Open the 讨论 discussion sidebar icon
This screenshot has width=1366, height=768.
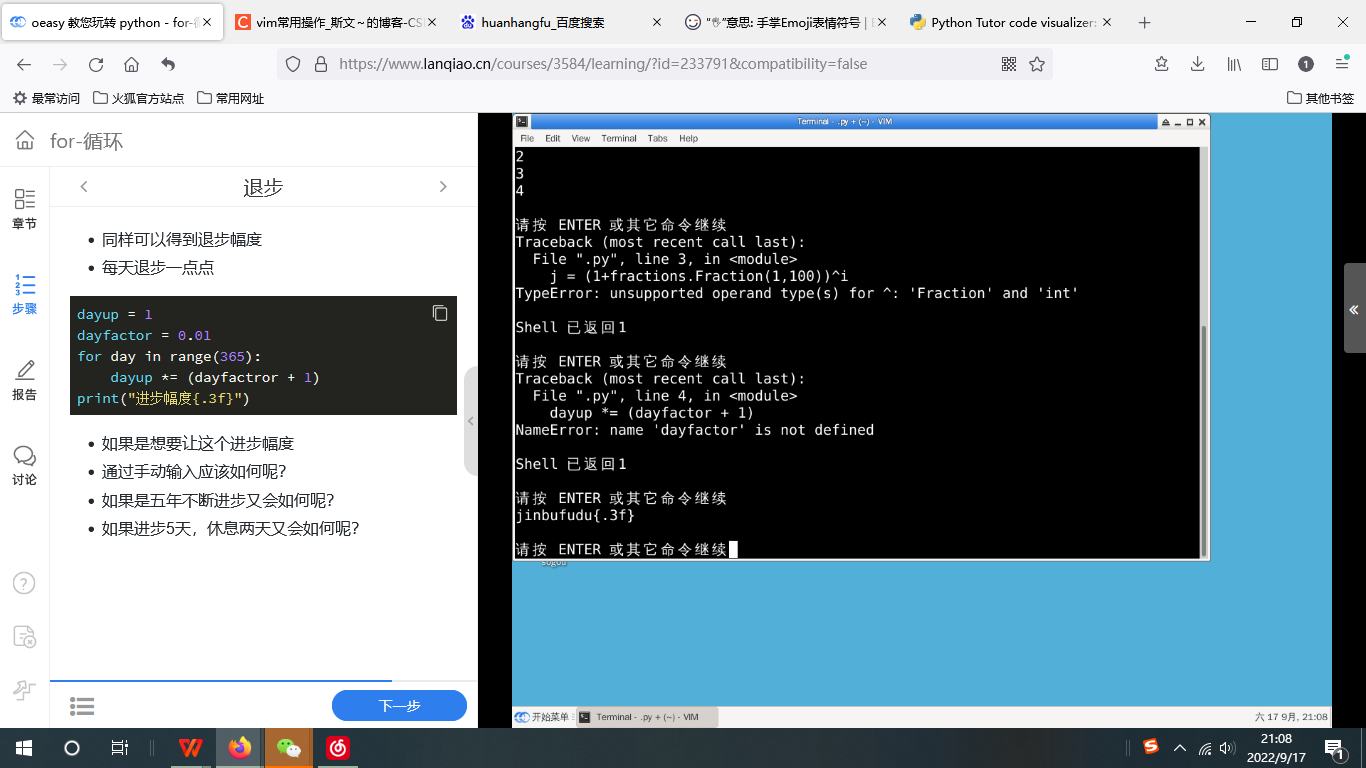(x=24, y=465)
